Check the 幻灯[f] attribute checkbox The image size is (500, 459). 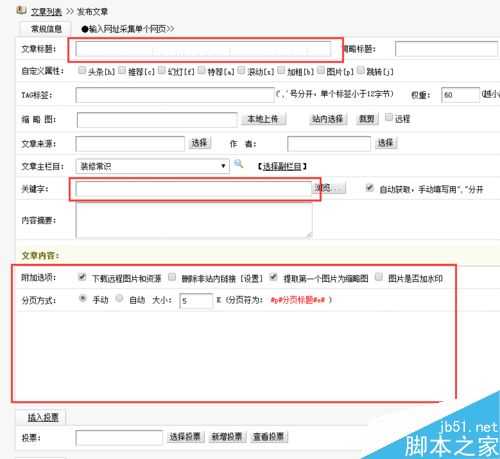162,70
